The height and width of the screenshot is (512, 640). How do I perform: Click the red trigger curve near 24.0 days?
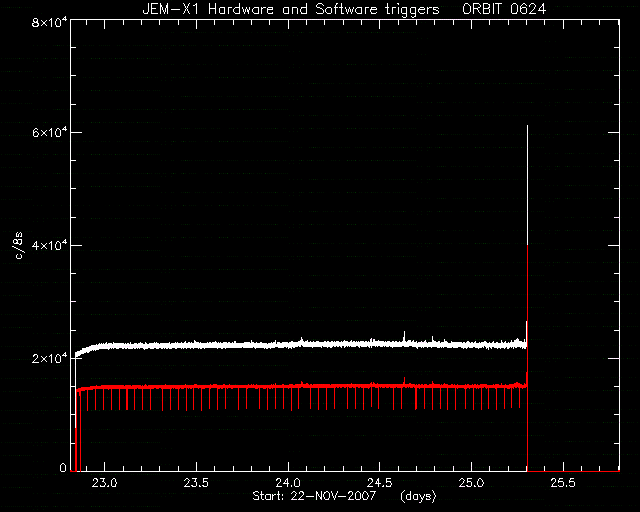click(288, 386)
